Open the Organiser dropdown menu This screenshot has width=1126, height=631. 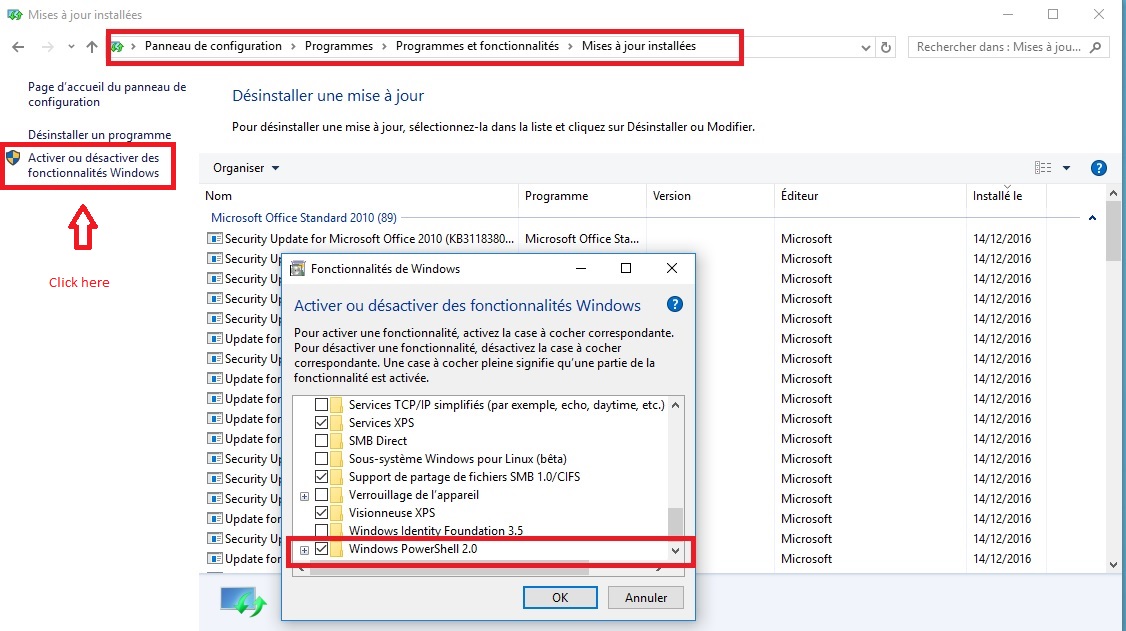[x=246, y=168]
